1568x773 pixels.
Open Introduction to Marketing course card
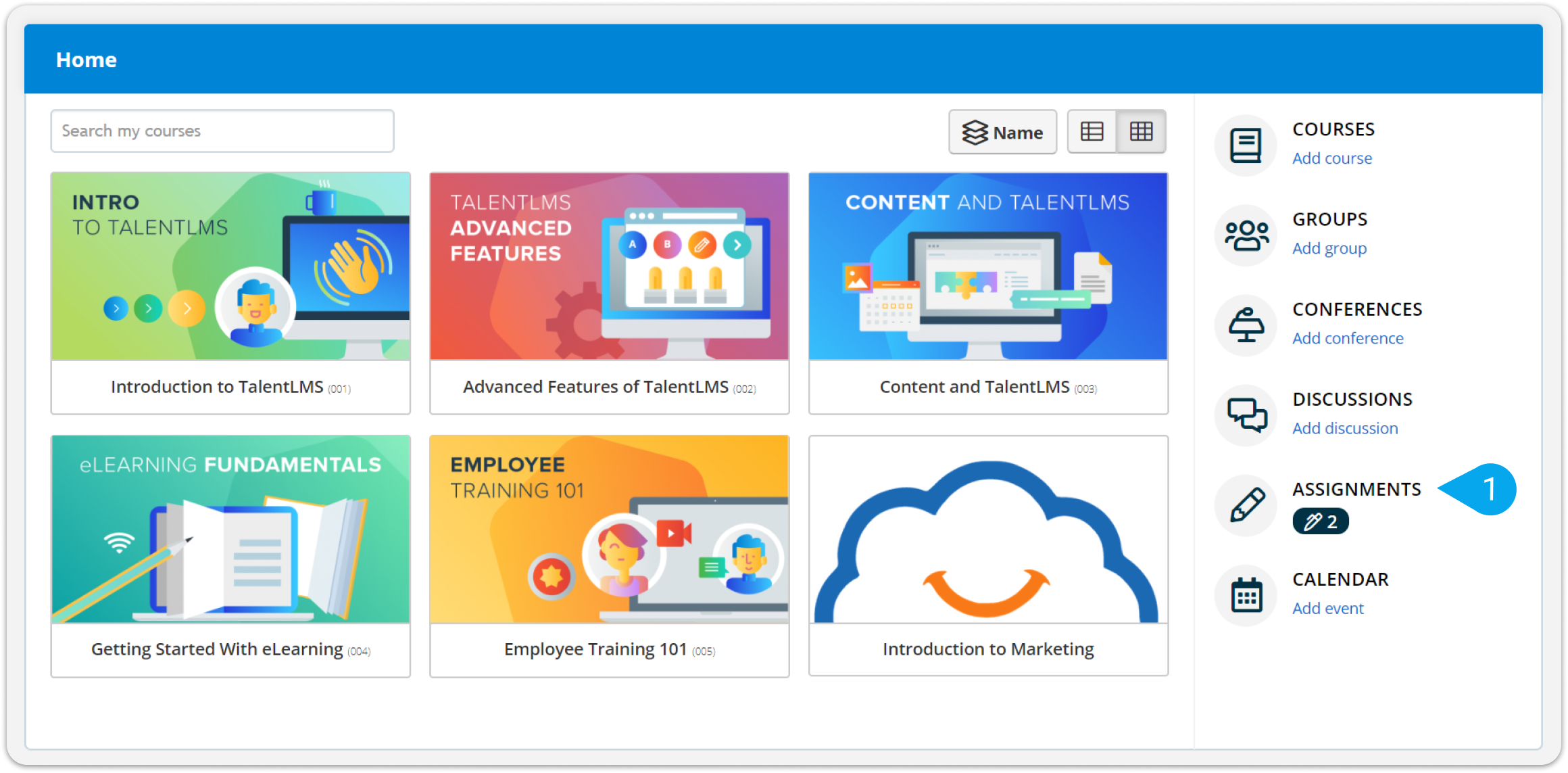coord(988,556)
